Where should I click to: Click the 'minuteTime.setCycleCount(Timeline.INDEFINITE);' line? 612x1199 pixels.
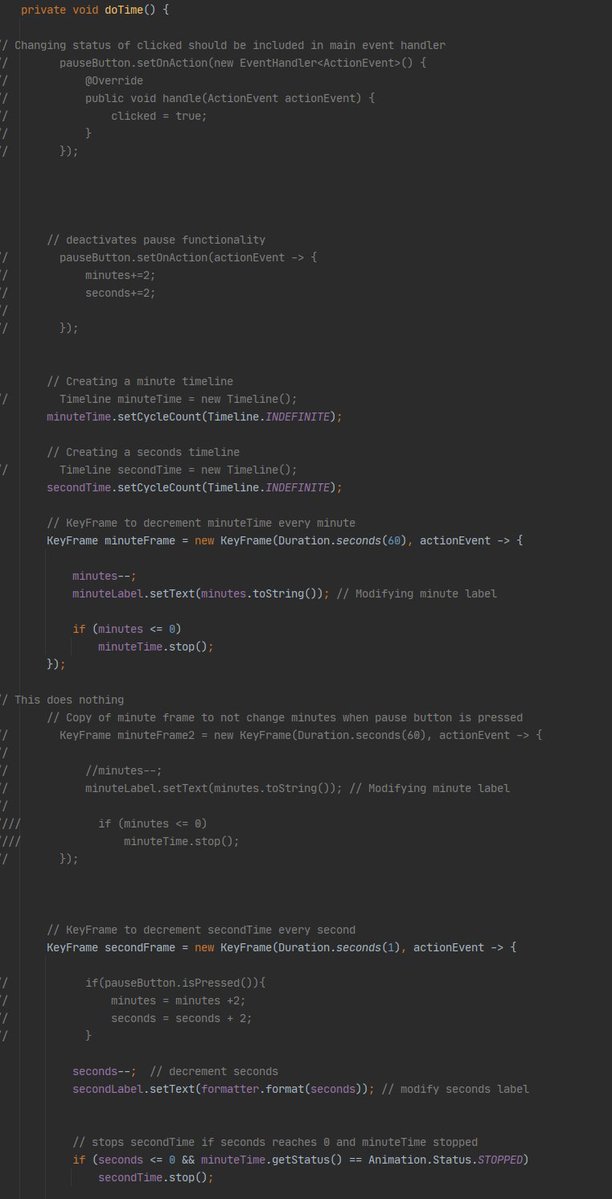click(194, 416)
